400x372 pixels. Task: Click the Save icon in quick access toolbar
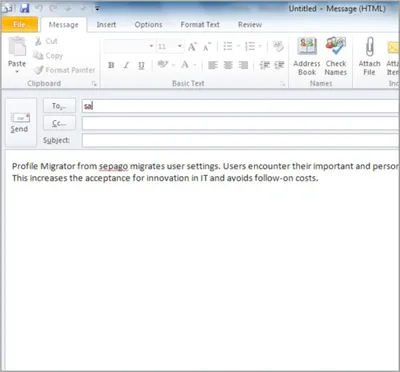coord(24,8)
